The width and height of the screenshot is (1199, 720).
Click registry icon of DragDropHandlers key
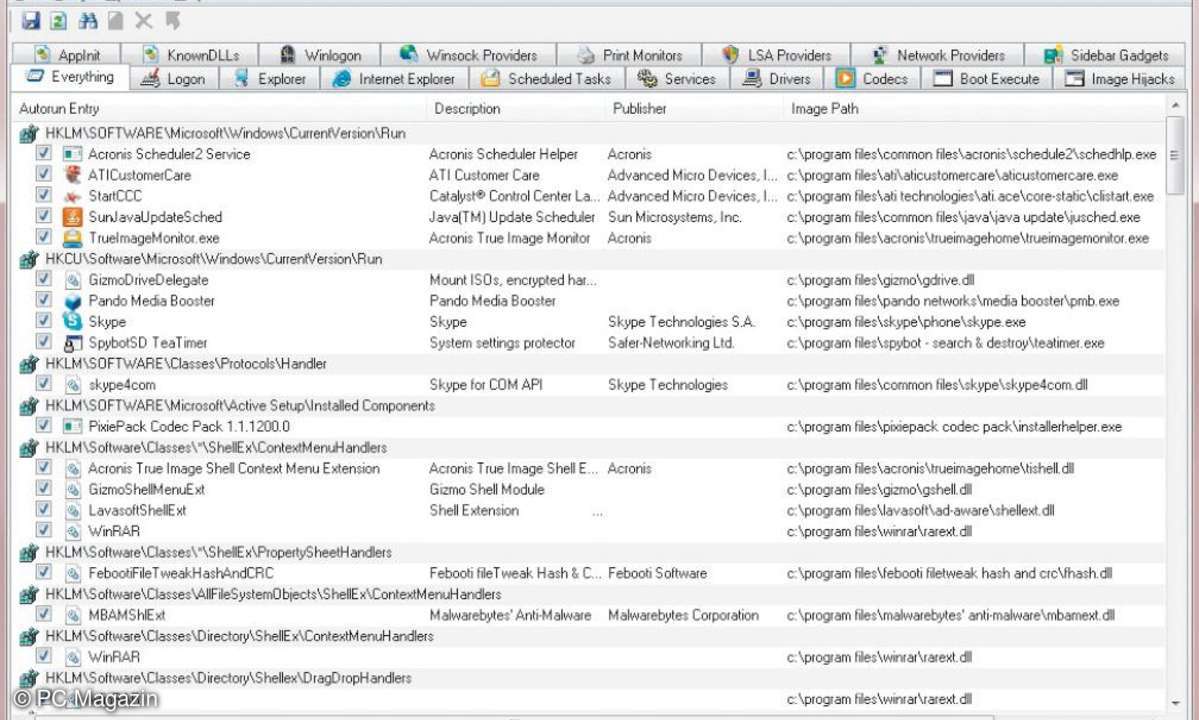29,678
